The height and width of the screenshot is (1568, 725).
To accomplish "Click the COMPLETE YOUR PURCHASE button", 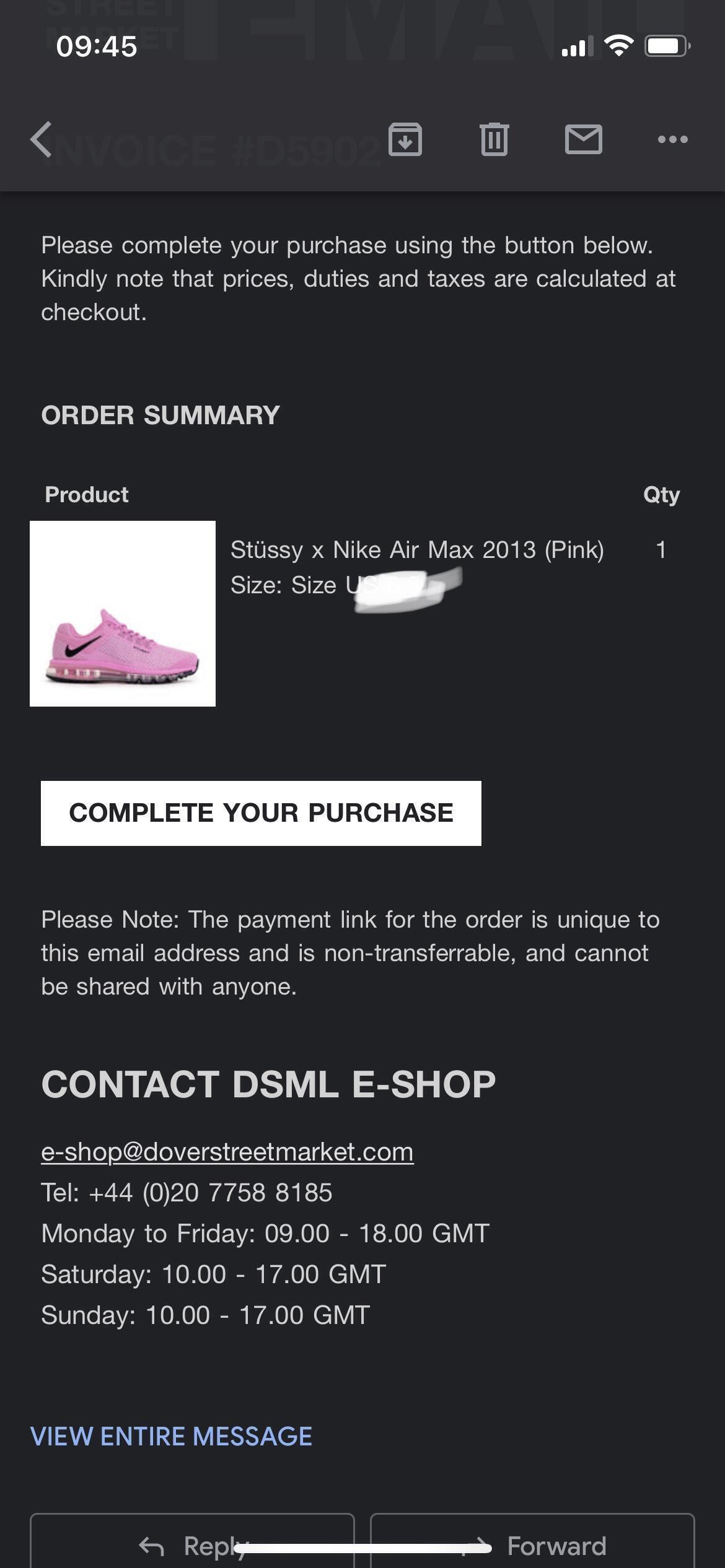I will tap(261, 813).
